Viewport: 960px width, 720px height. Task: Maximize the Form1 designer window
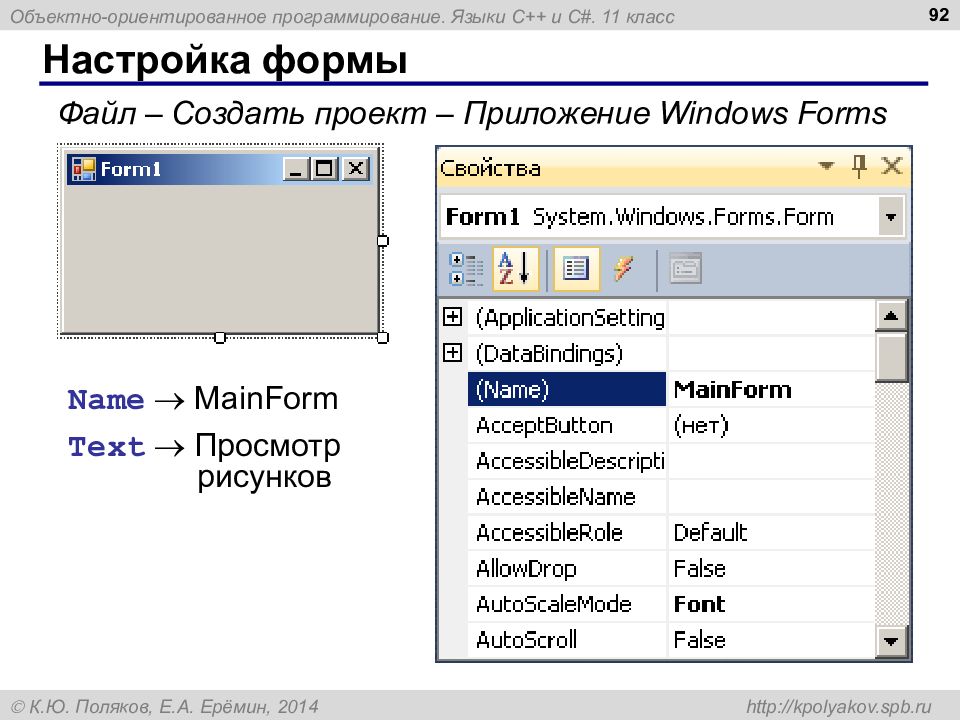pyautogui.click(x=324, y=168)
